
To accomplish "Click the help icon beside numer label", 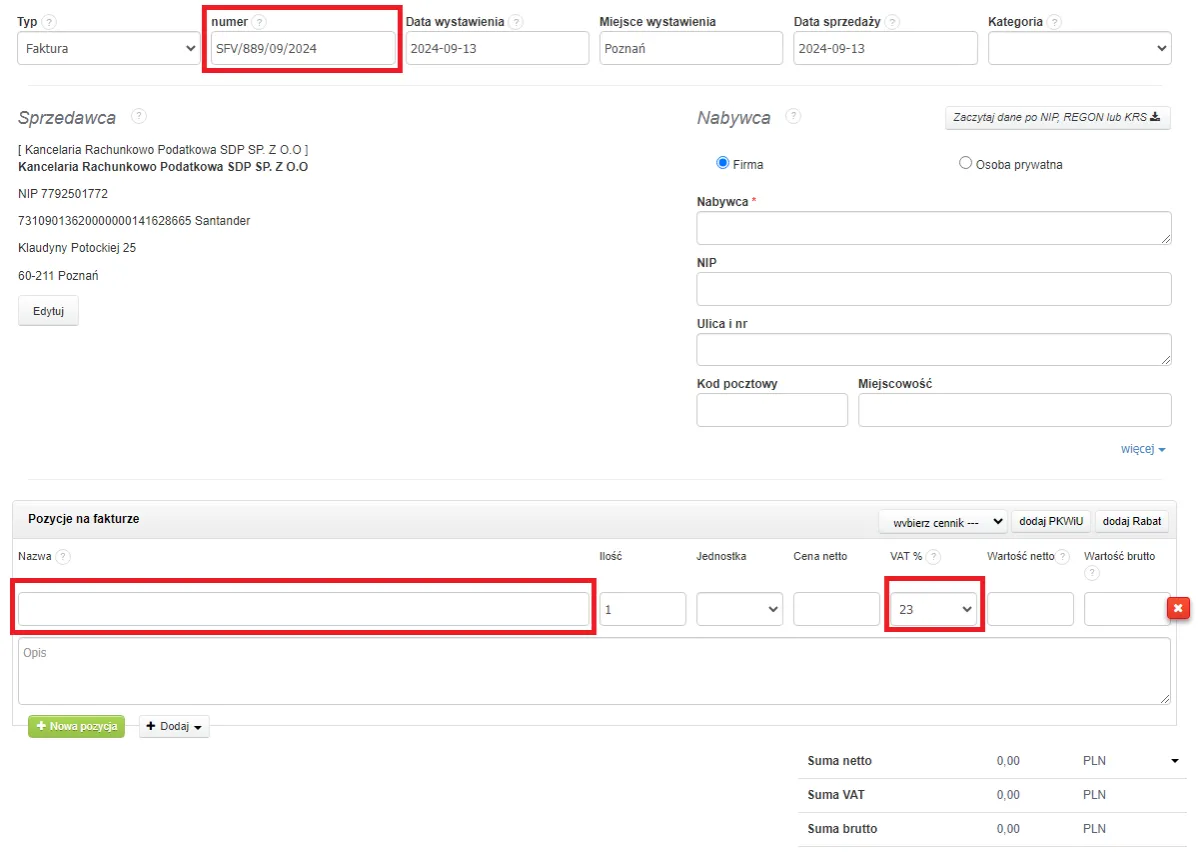I will coord(260,22).
